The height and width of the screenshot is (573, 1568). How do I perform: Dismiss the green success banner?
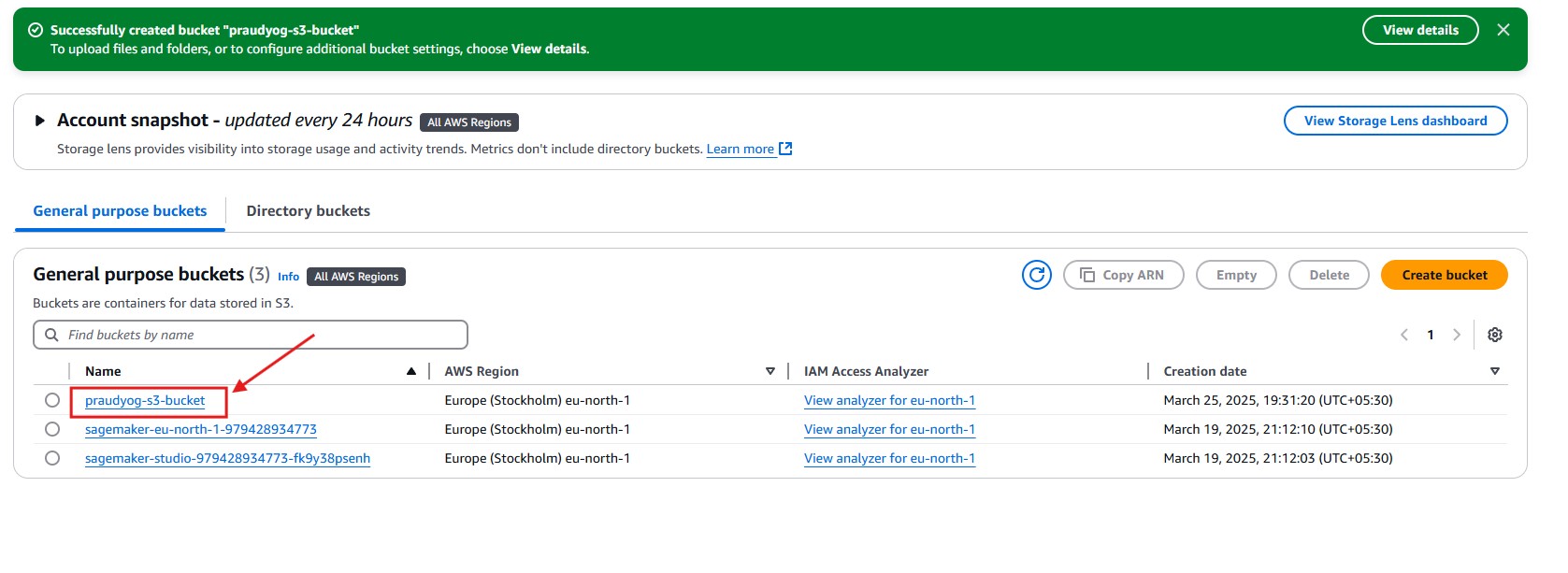(1503, 30)
